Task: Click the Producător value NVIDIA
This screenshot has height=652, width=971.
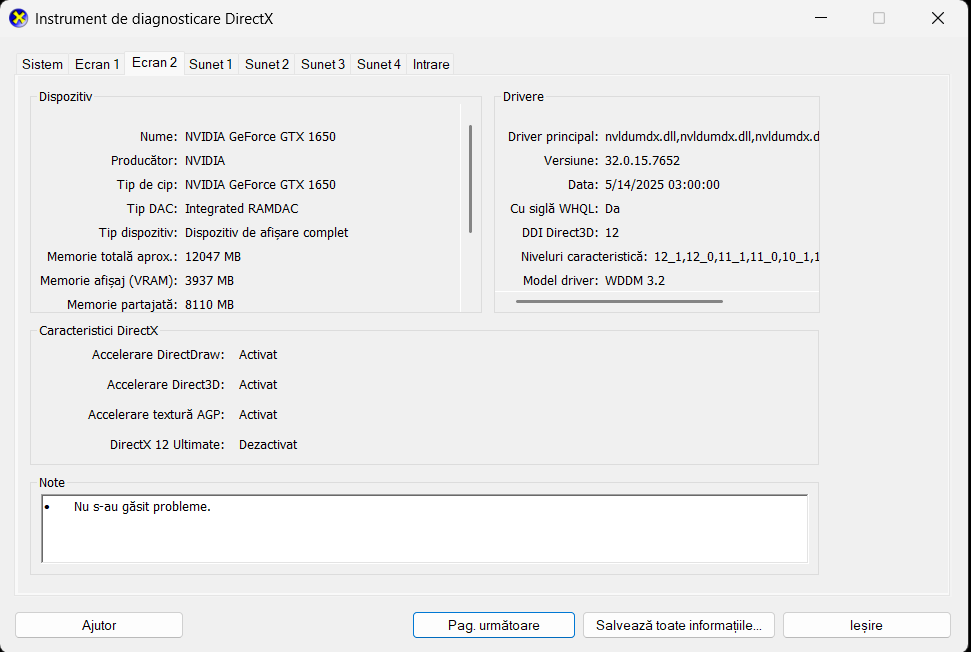Action: pyautogui.click(x=205, y=161)
